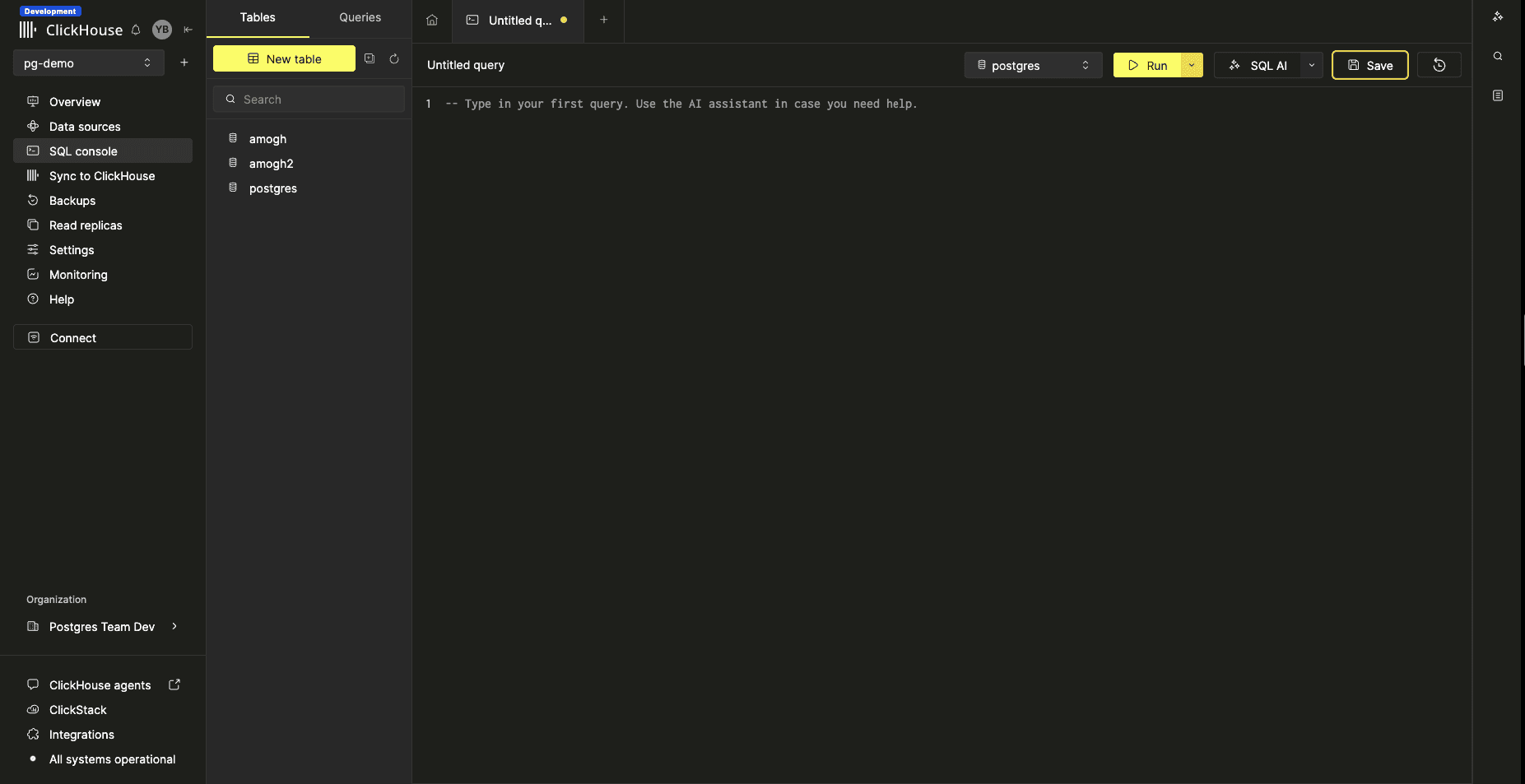
Task: Open the pg-demo service selector
Action: [89, 63]
